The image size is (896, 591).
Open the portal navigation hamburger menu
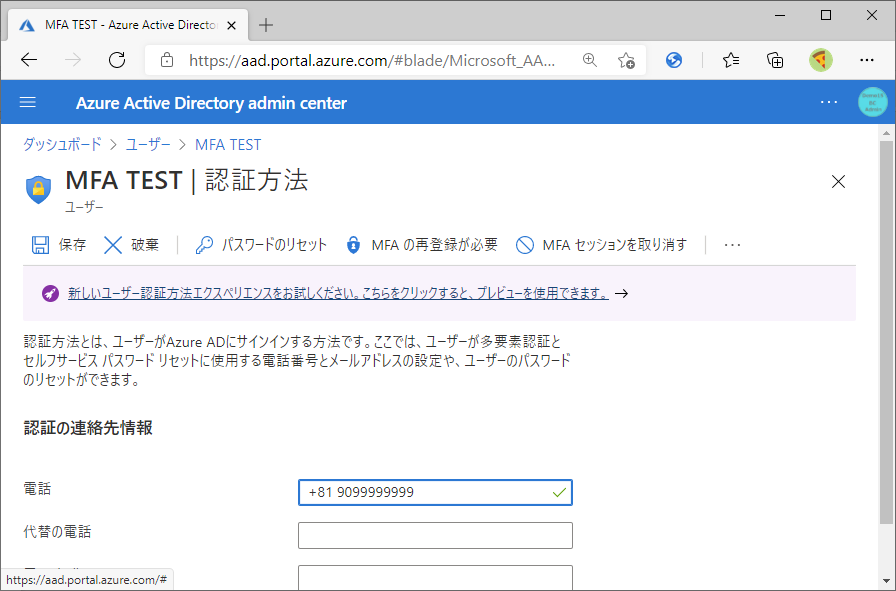(27, 102)
